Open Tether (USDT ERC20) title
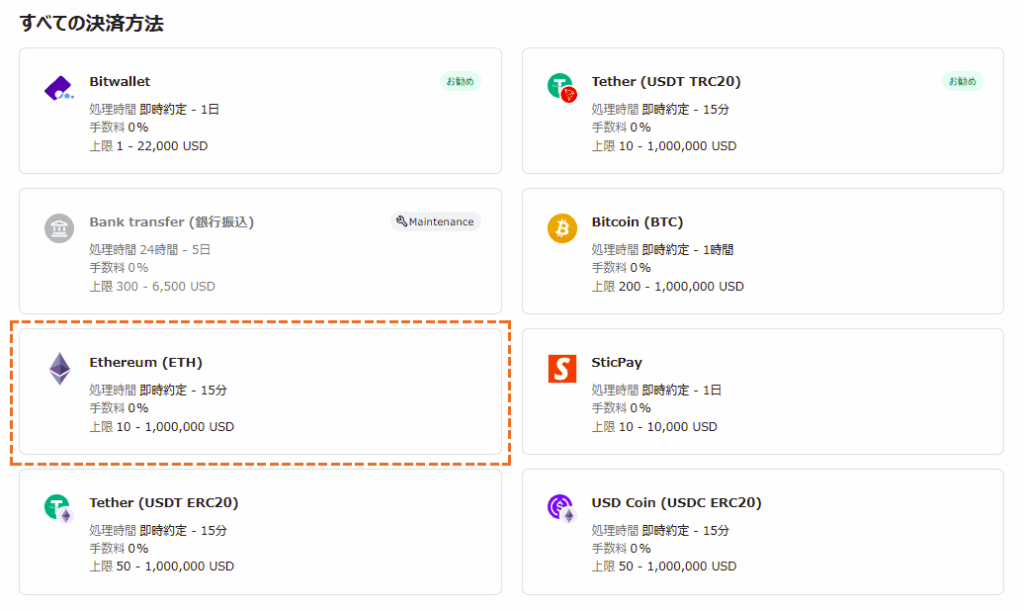The width and height of the screenshot is (1024, 611). 164,503
